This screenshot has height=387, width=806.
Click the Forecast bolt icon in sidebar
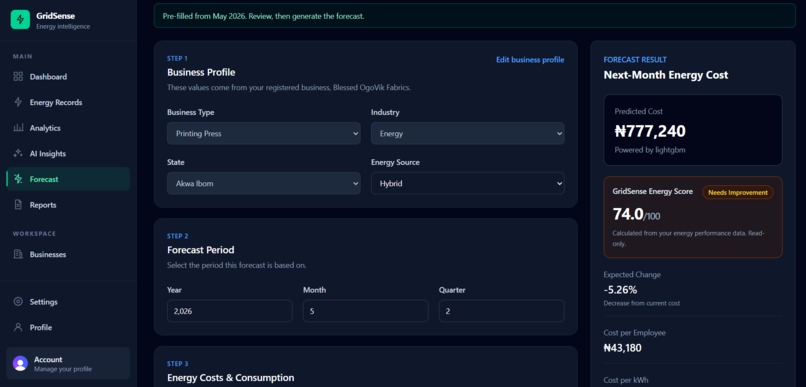click(x=18, y=179)
